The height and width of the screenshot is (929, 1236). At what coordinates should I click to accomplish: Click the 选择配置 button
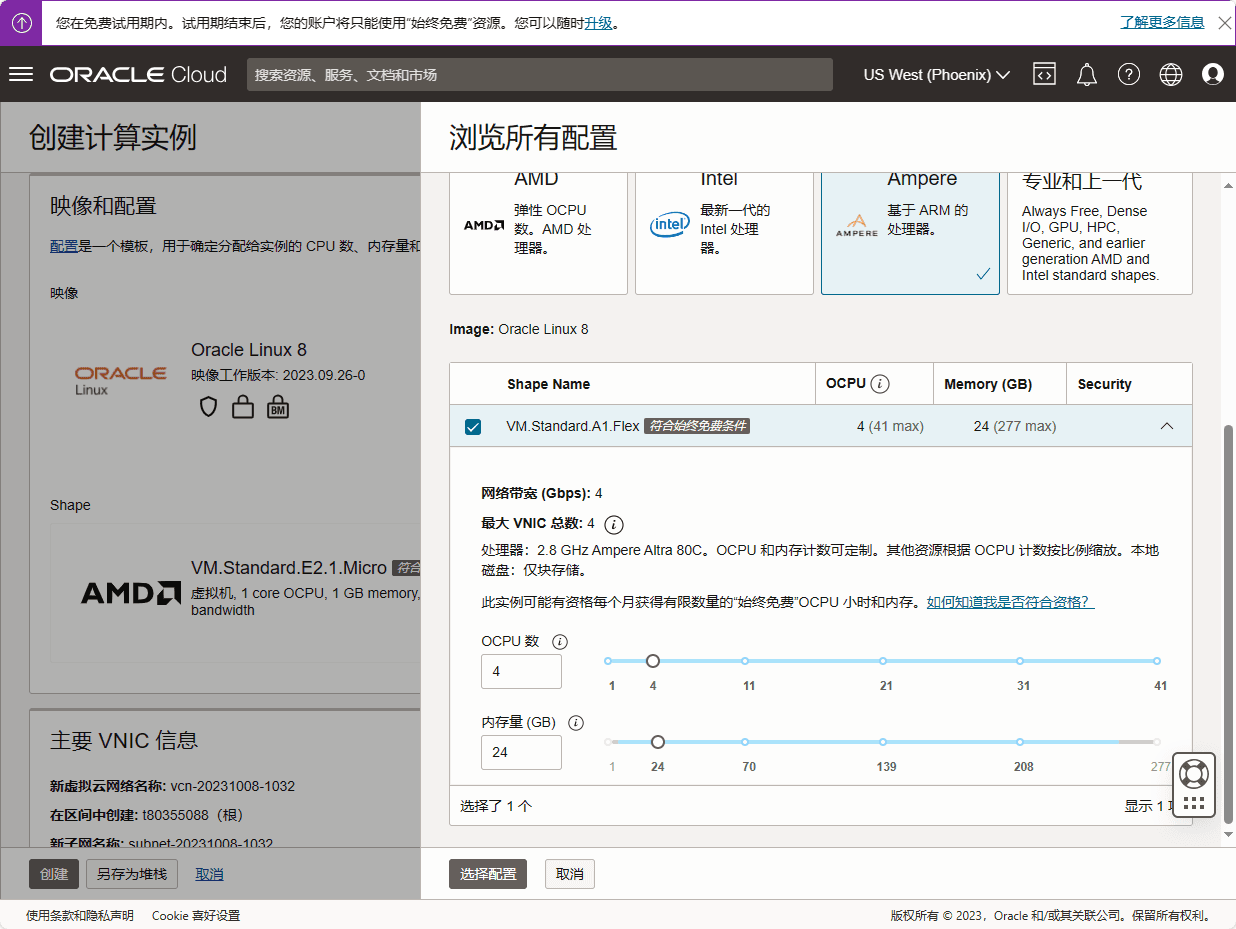click(x=488, y=874)
